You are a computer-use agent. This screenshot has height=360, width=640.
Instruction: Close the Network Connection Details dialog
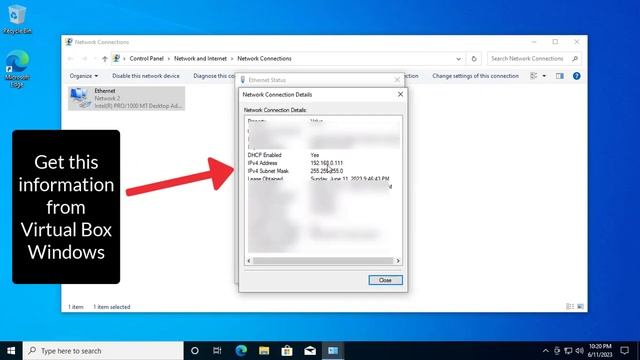click(x=385, y=280)
